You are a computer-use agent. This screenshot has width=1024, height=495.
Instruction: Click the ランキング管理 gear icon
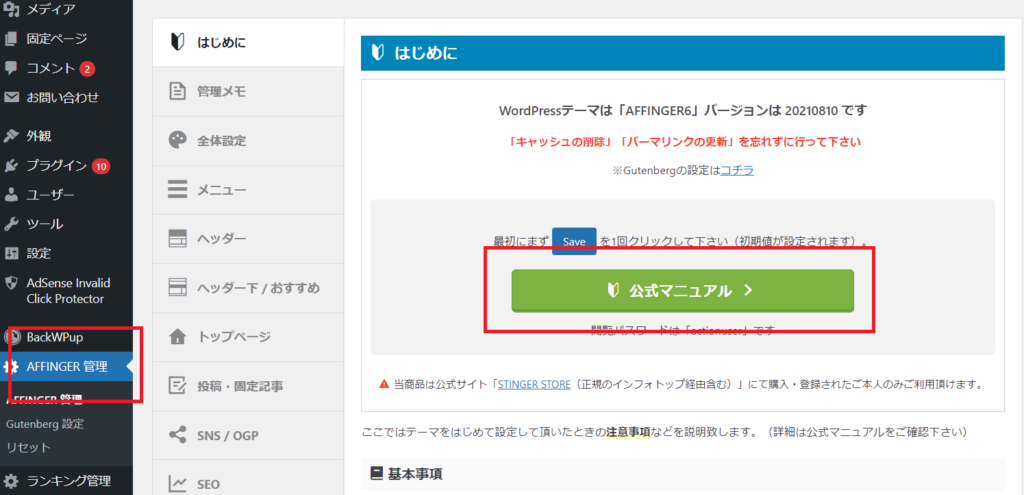click(11, 481)
